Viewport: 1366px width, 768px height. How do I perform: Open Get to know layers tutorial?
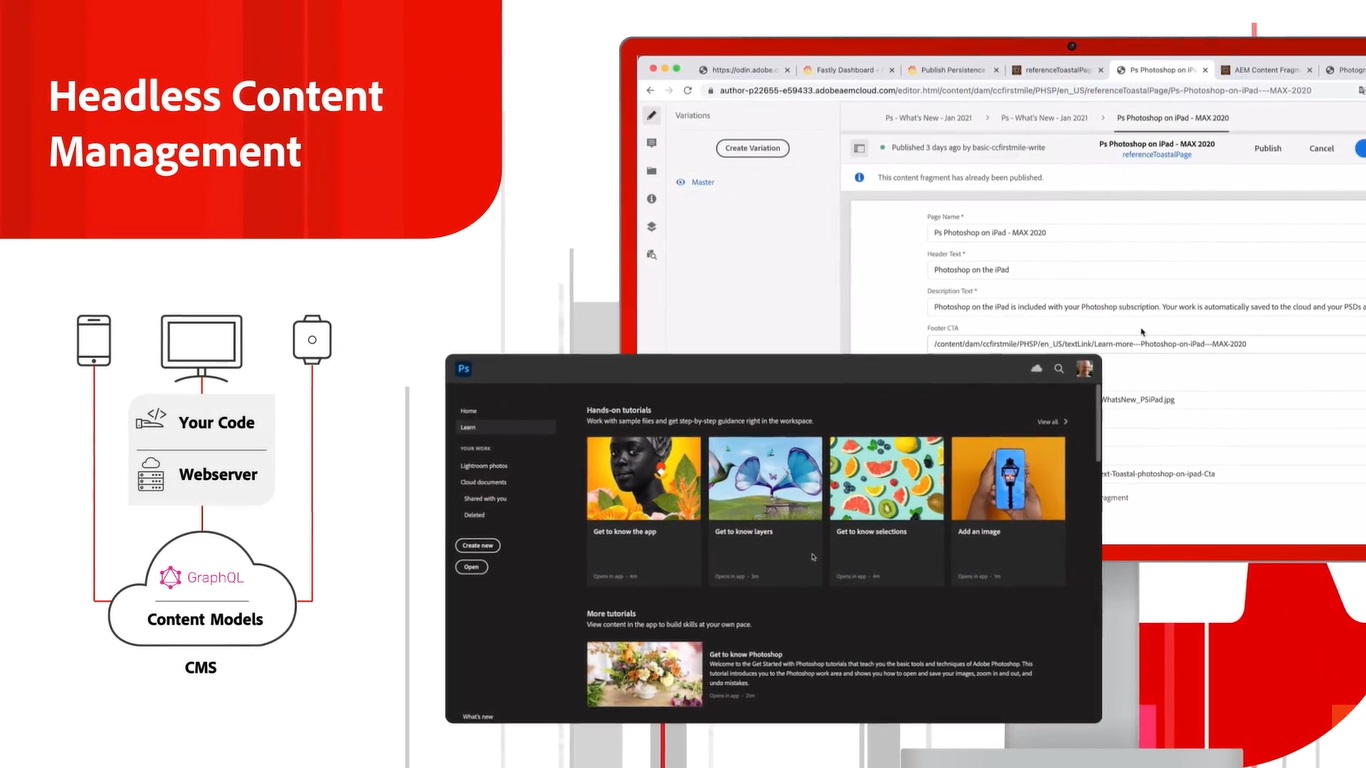pyautogui.click(x=765, y=510)
